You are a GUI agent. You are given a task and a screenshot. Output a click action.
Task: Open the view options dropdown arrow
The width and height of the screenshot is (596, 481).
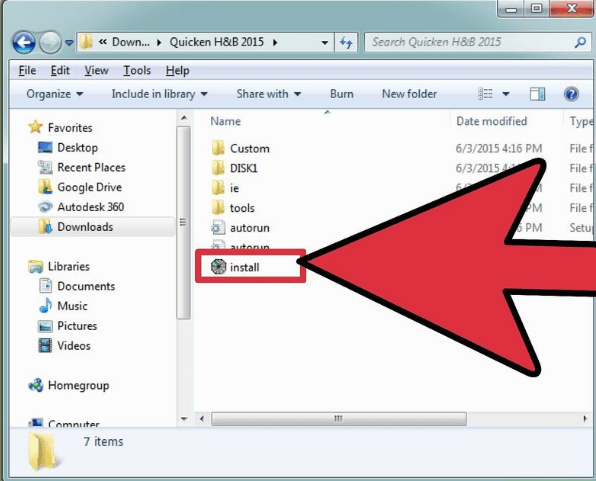[x=506, y=94]
